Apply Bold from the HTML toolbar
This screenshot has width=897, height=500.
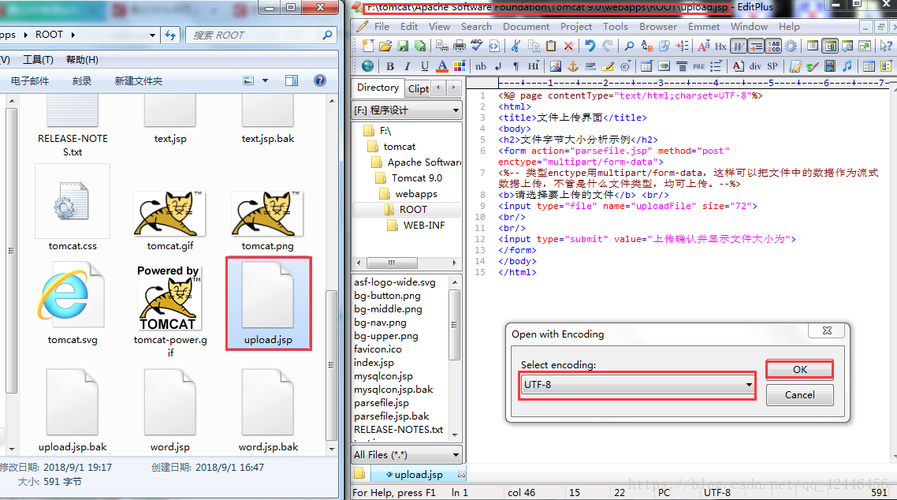390,66
